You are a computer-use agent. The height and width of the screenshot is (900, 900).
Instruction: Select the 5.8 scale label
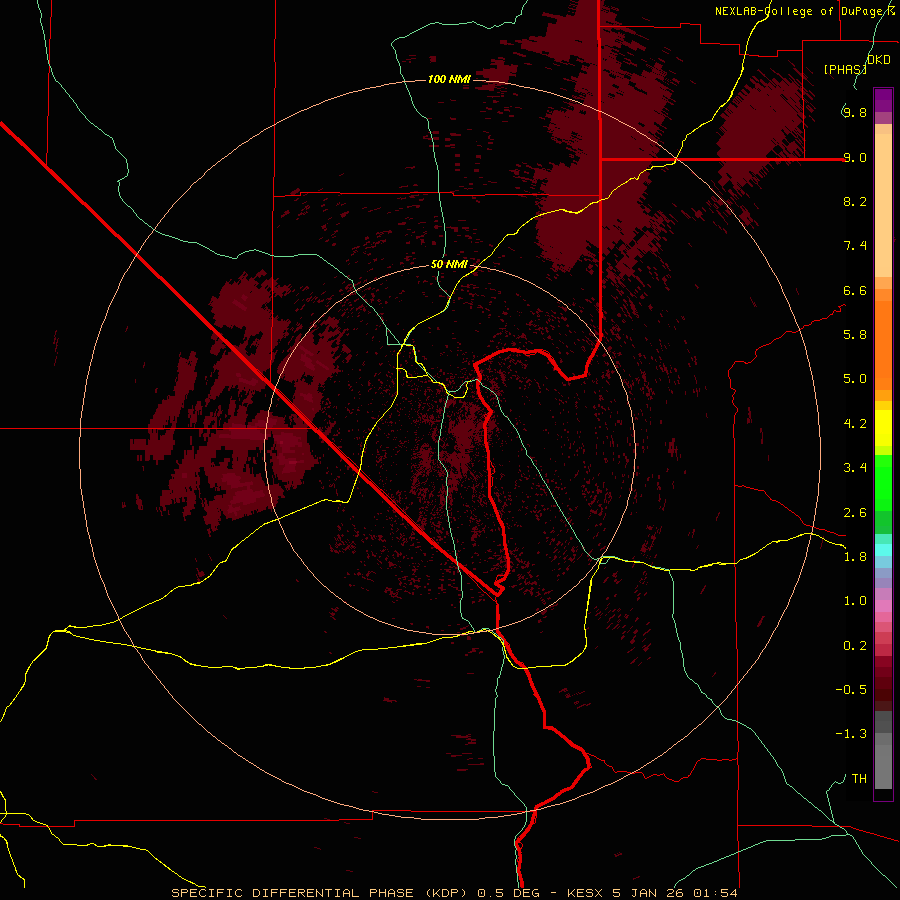[x=855, y=335]
